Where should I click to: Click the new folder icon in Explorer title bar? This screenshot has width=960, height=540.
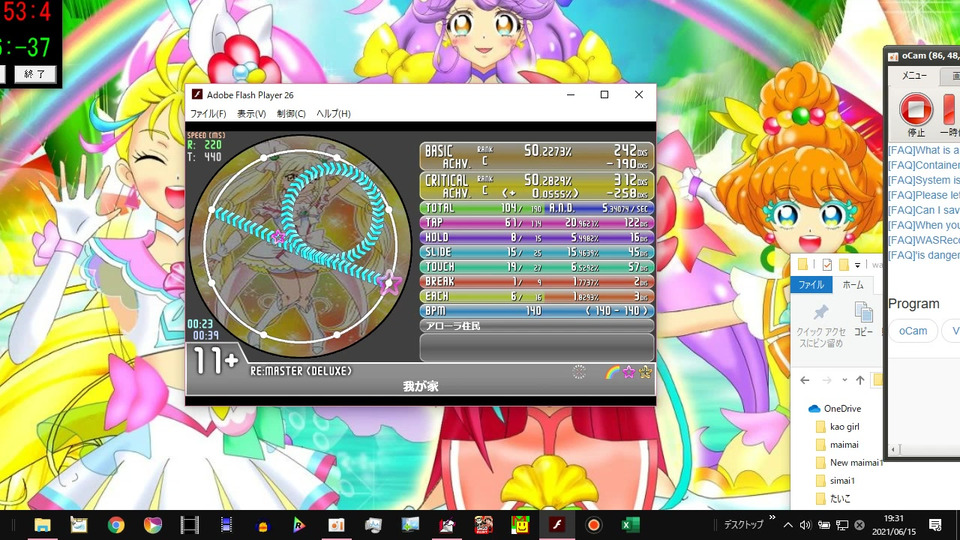pos(844,264)
